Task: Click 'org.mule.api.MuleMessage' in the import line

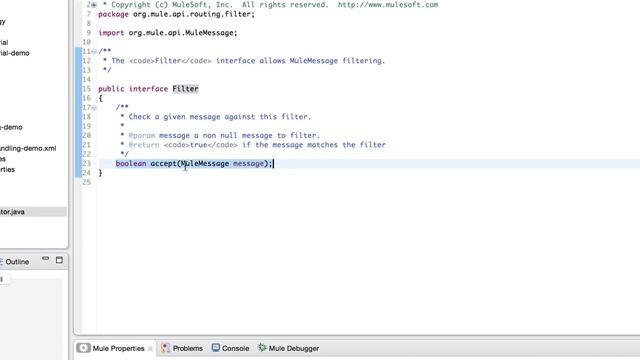Action: tap(180, 33)
